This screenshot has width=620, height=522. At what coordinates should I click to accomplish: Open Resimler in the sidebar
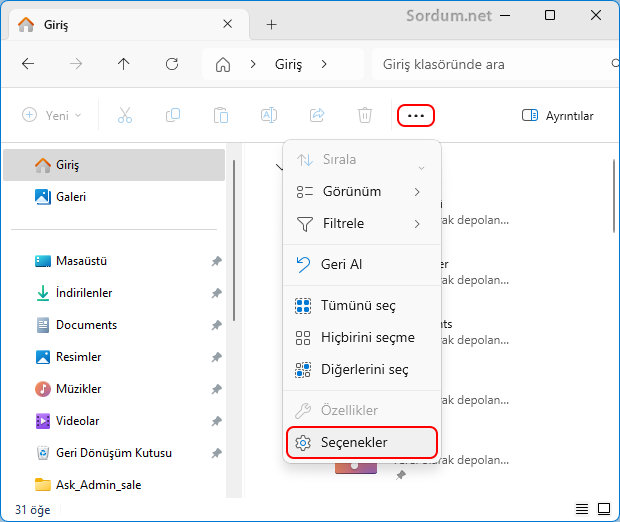pos(114,357)
